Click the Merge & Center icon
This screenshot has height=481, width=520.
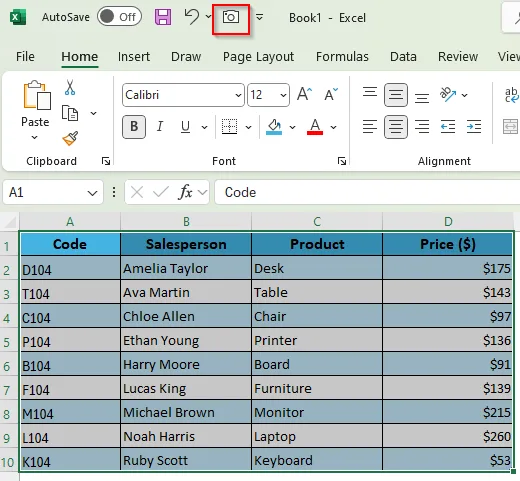coord(511,127)
